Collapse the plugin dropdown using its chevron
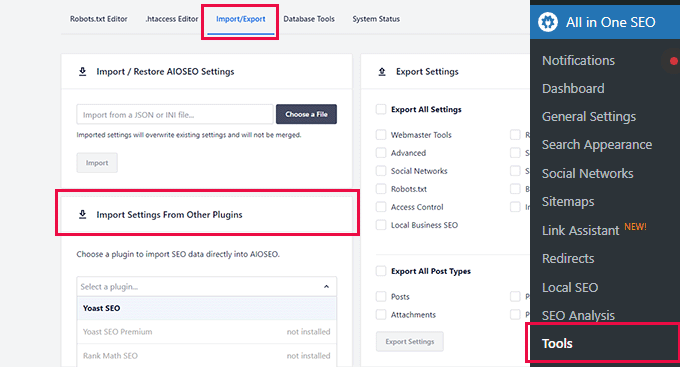Viewport: 680px width, 367px height. pyautogui.click(x=327, y=287)
